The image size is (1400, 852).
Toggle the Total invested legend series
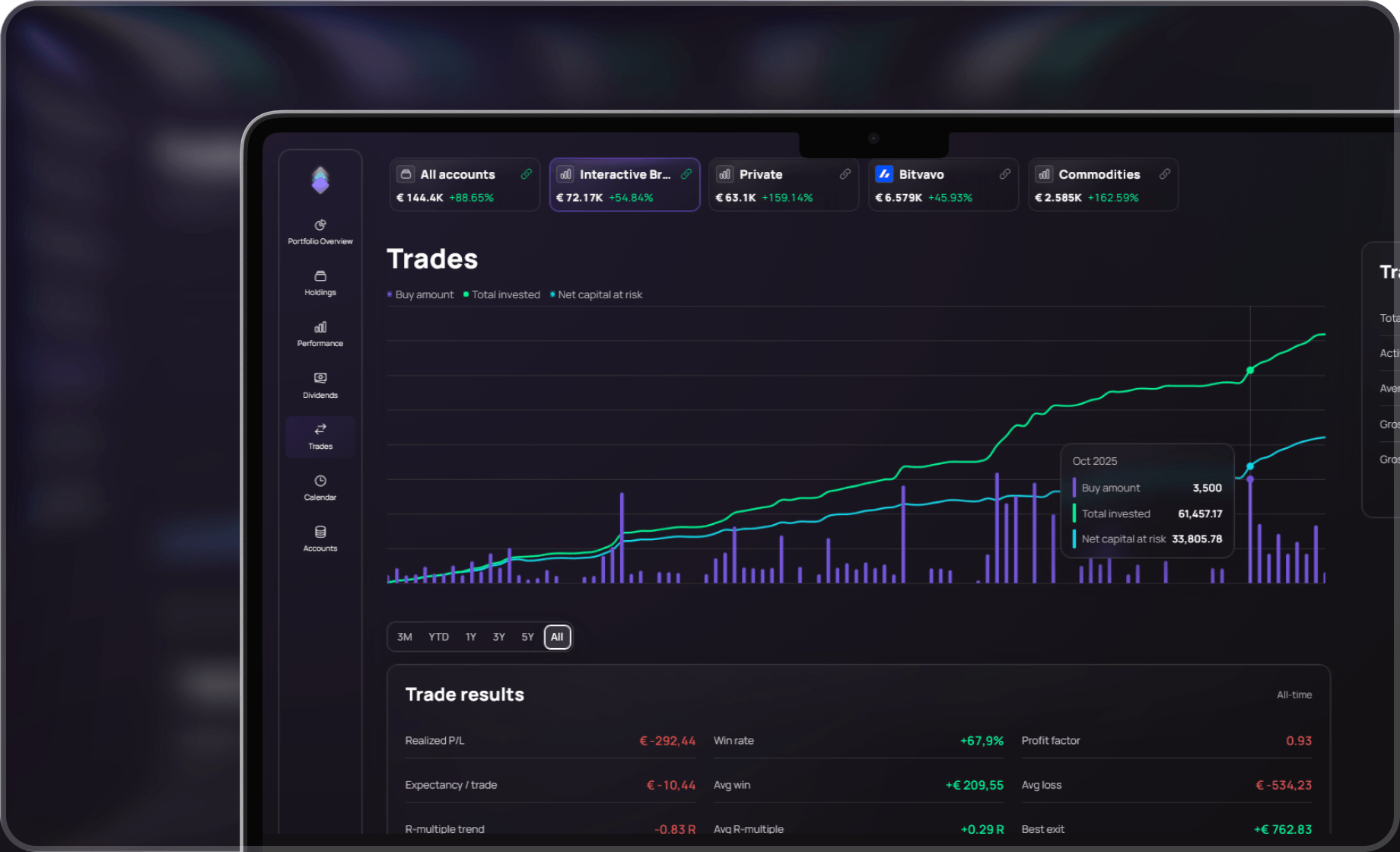pos(502,294)
